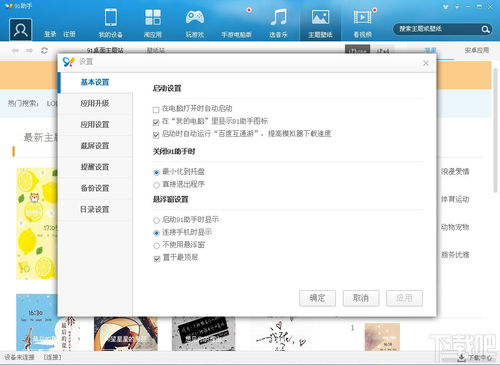
Task: Click the search magnifier icon
Action: 485,30
